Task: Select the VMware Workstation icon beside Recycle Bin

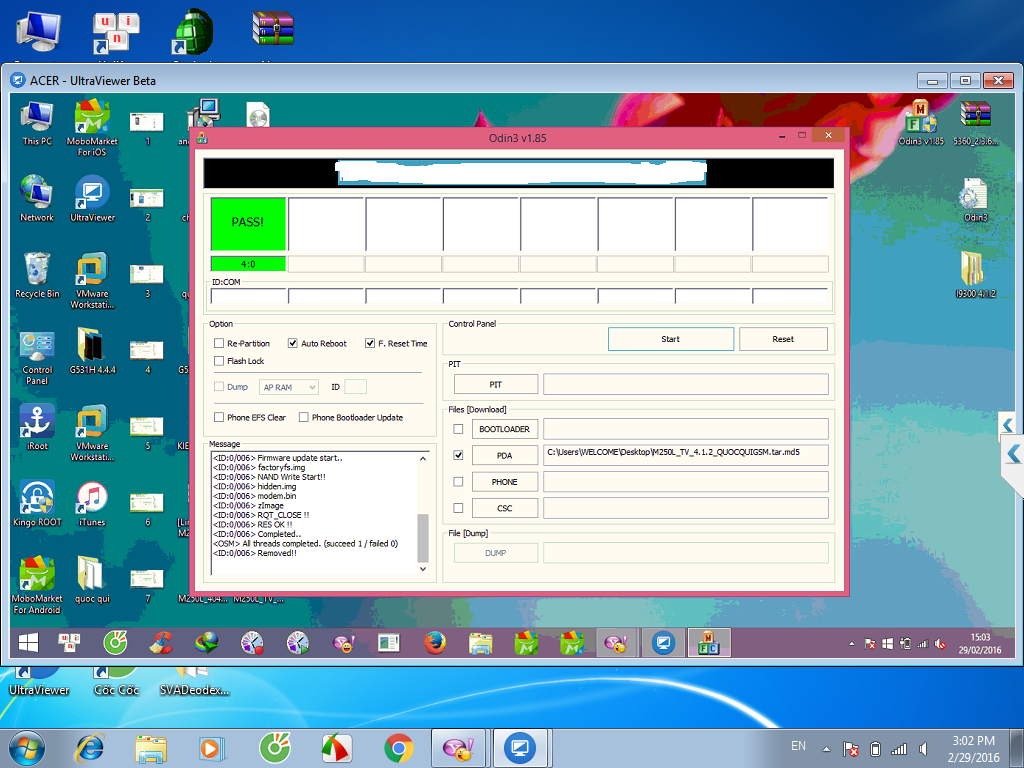Action: click(x=92, y=280)
